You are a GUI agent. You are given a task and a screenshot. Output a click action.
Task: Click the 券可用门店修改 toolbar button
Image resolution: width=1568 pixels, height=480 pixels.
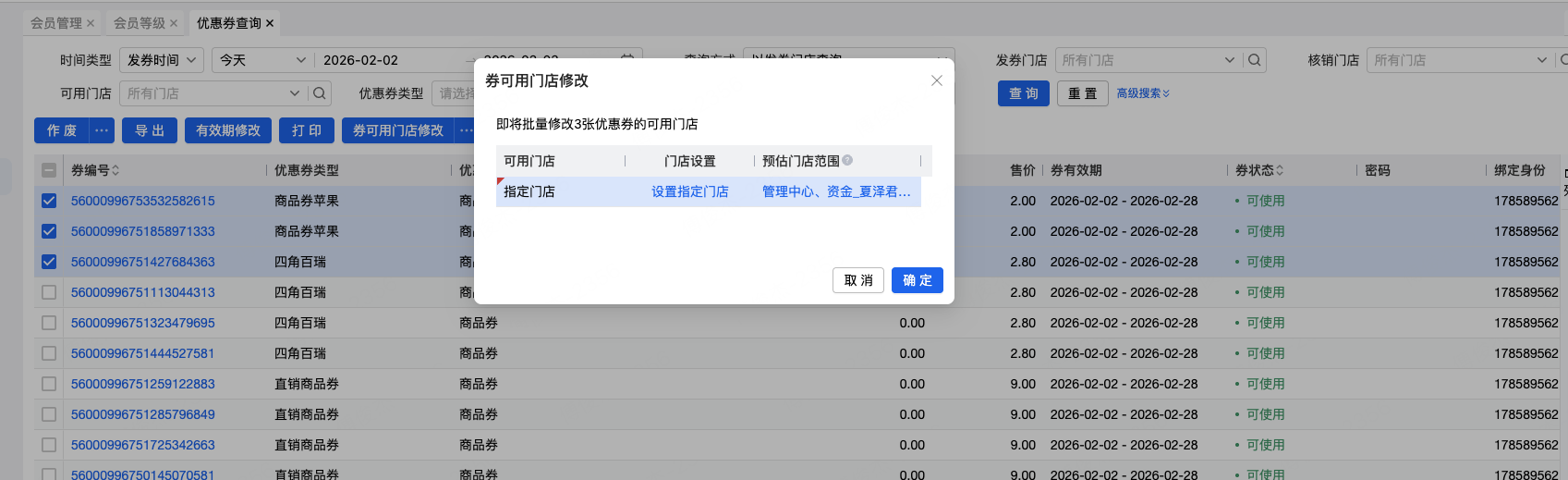pyautogui.click(x=398, y=130)
